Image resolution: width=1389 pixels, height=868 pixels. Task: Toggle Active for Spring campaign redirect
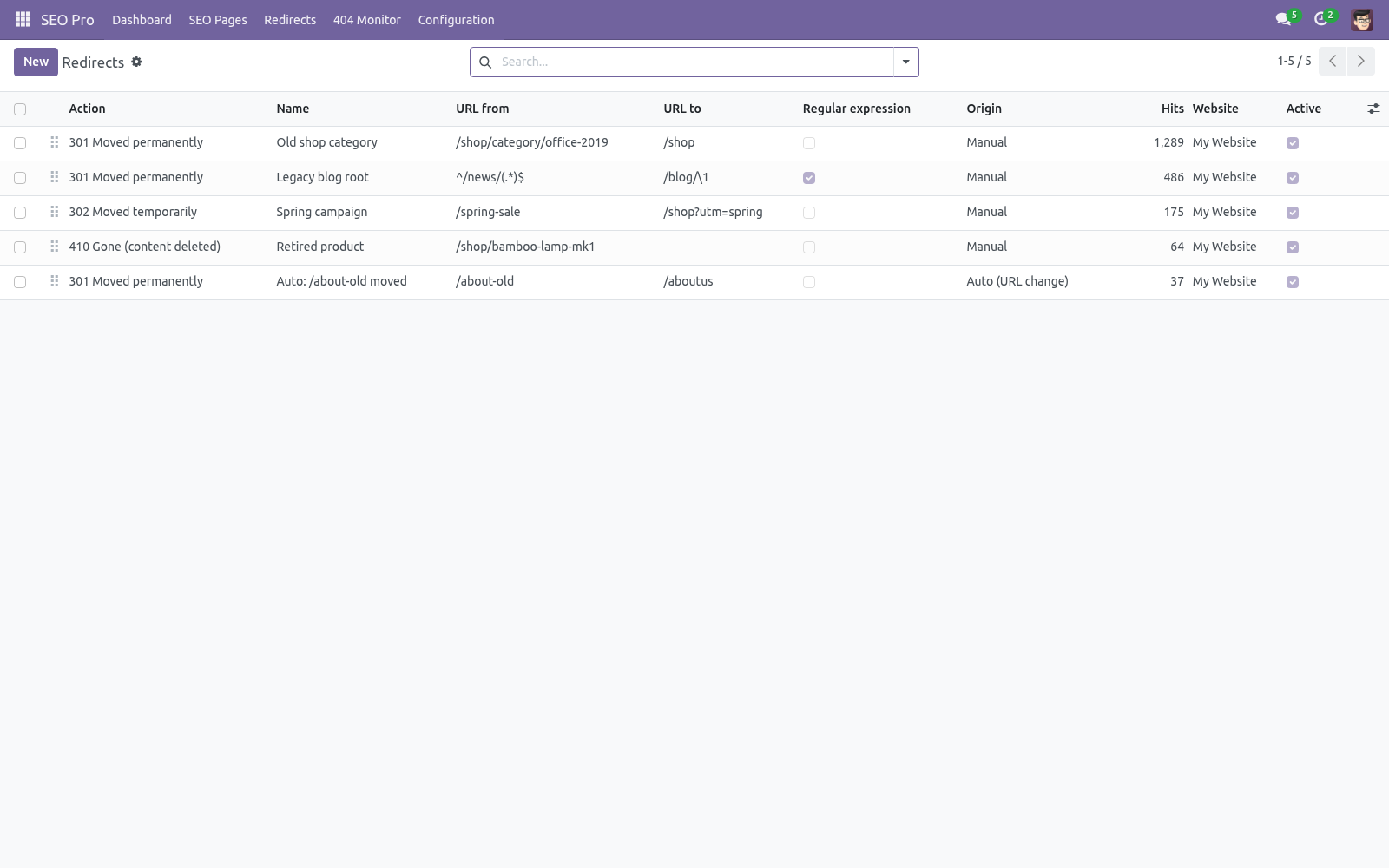[x=1293, y=213]
